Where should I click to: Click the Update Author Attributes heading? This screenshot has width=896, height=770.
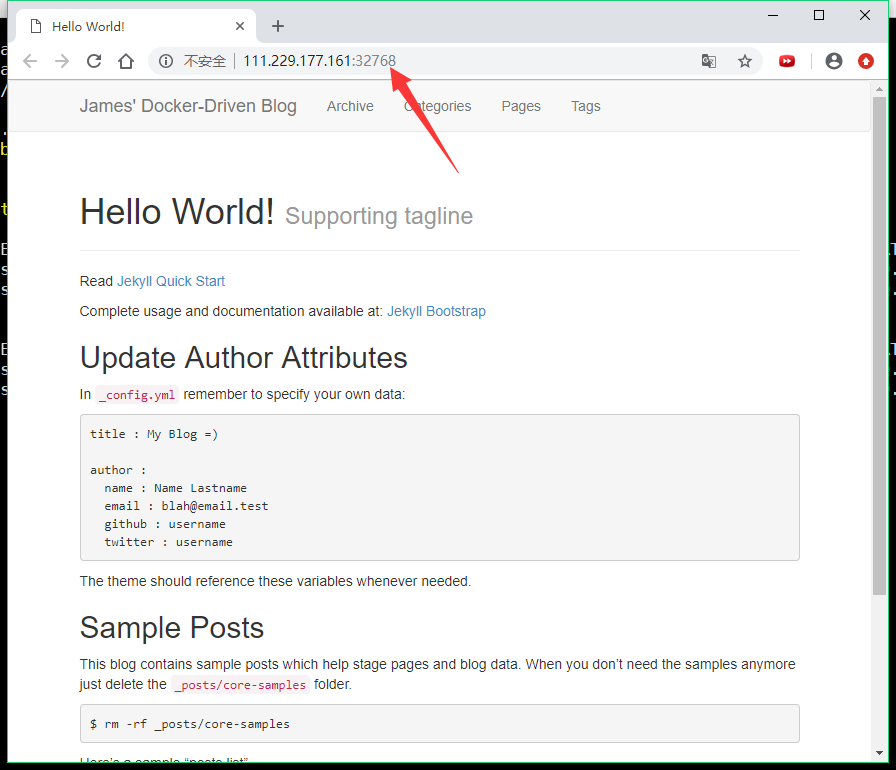coord(244,358)
